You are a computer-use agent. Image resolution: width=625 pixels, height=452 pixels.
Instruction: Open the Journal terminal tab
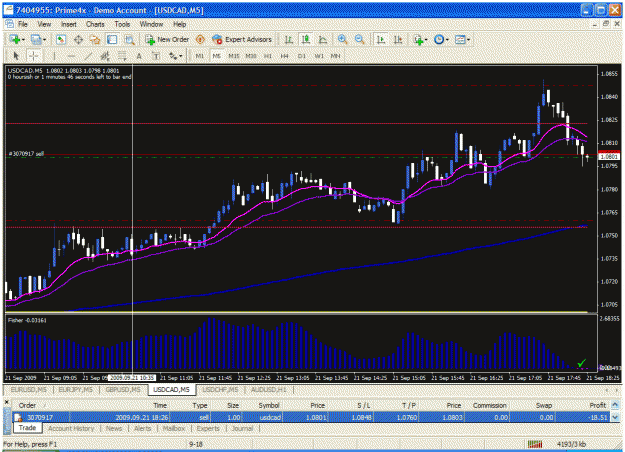pos(242,428)
